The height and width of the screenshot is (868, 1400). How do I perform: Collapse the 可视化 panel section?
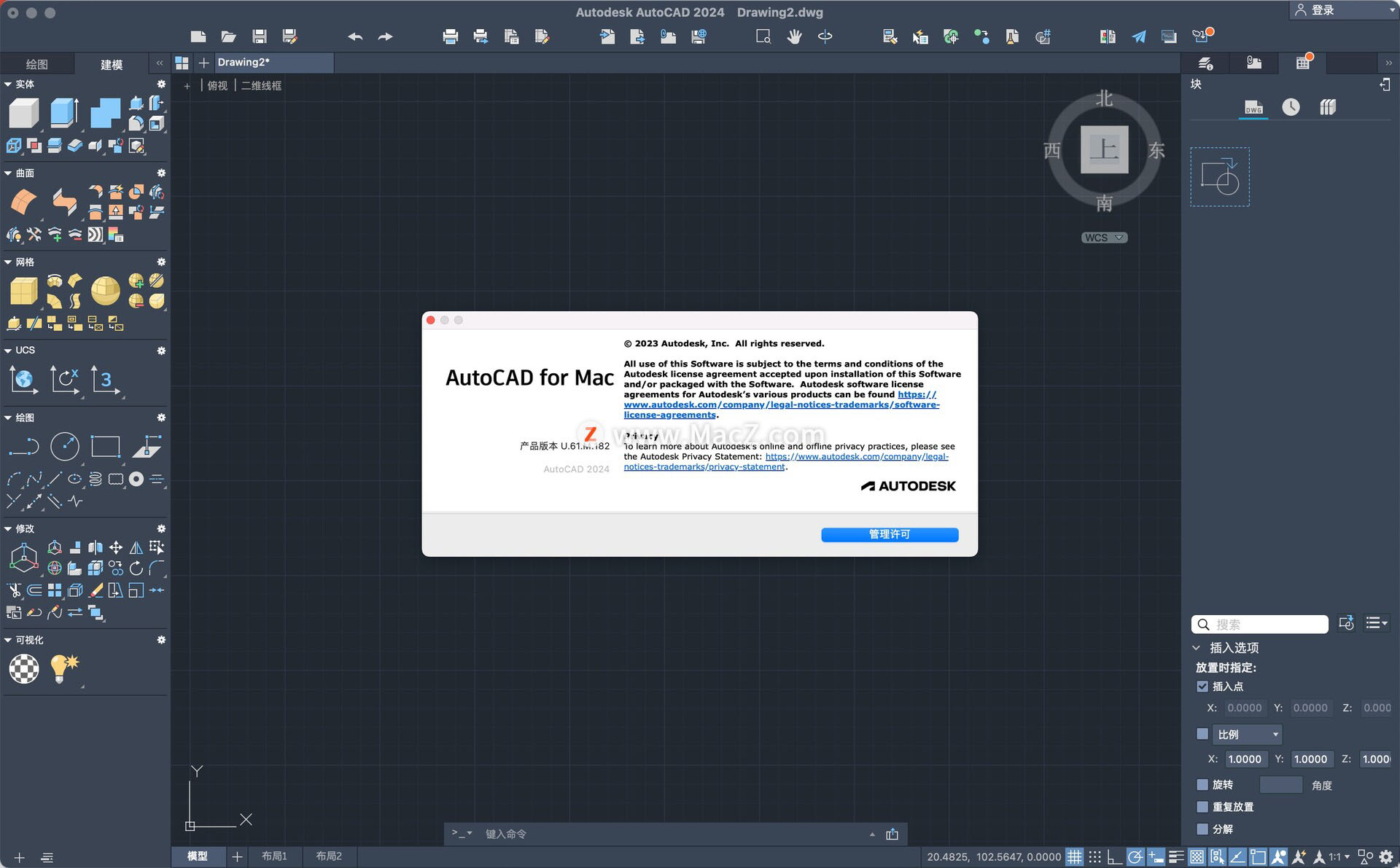point(8,640)
